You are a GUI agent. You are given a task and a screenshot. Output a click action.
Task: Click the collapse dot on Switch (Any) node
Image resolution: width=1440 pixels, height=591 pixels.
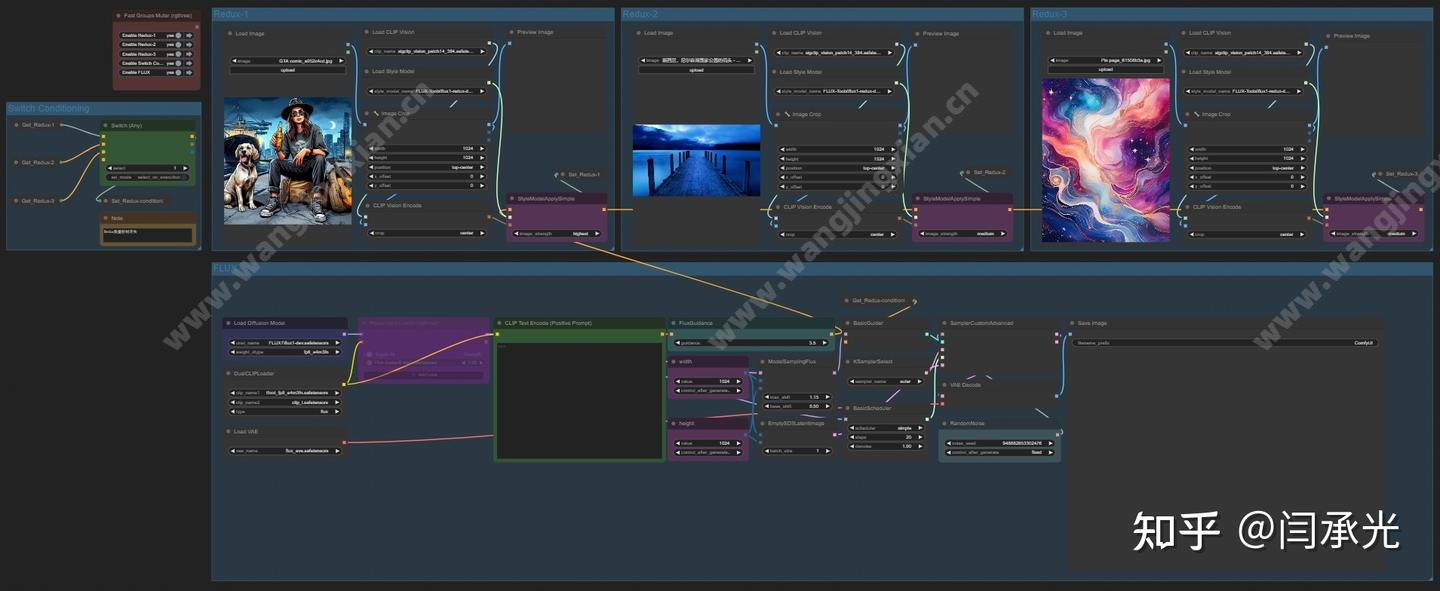105,125
